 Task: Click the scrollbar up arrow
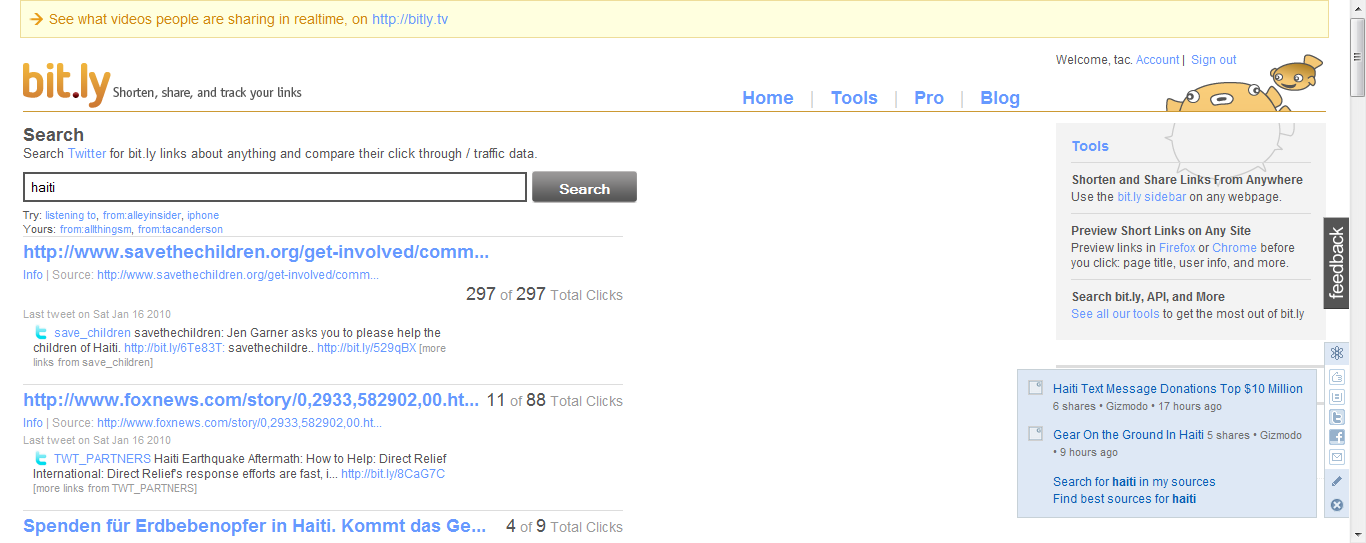(1357, 8)
